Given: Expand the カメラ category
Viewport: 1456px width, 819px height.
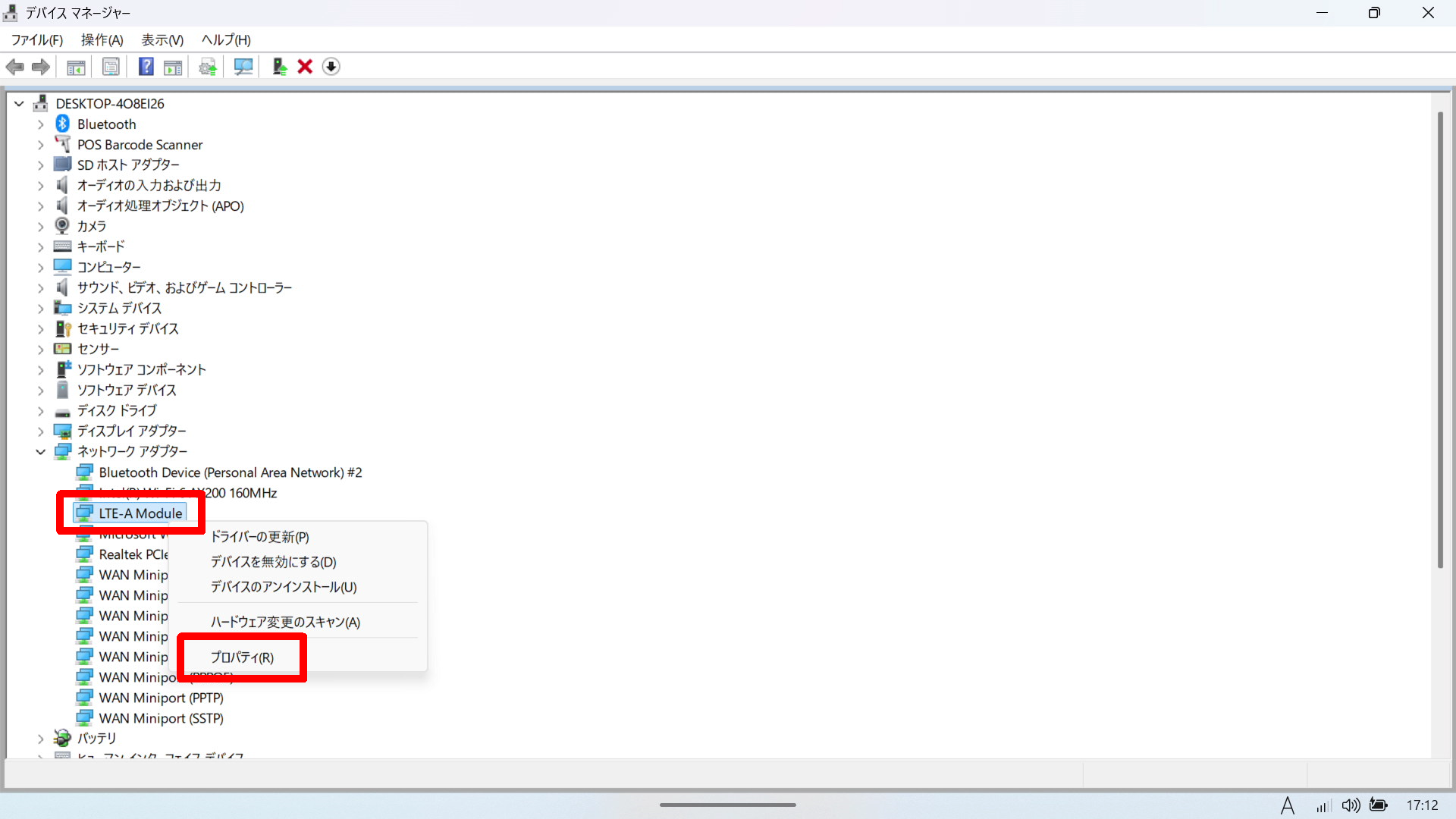Looking at the screenshot, I should click(x=41, y=227).
